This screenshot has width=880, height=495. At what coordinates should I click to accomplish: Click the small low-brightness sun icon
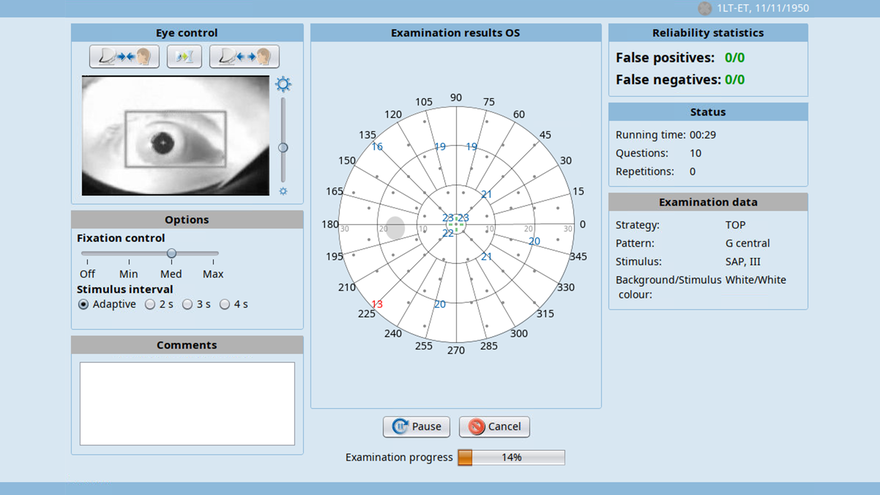click(x=283, y=191)
